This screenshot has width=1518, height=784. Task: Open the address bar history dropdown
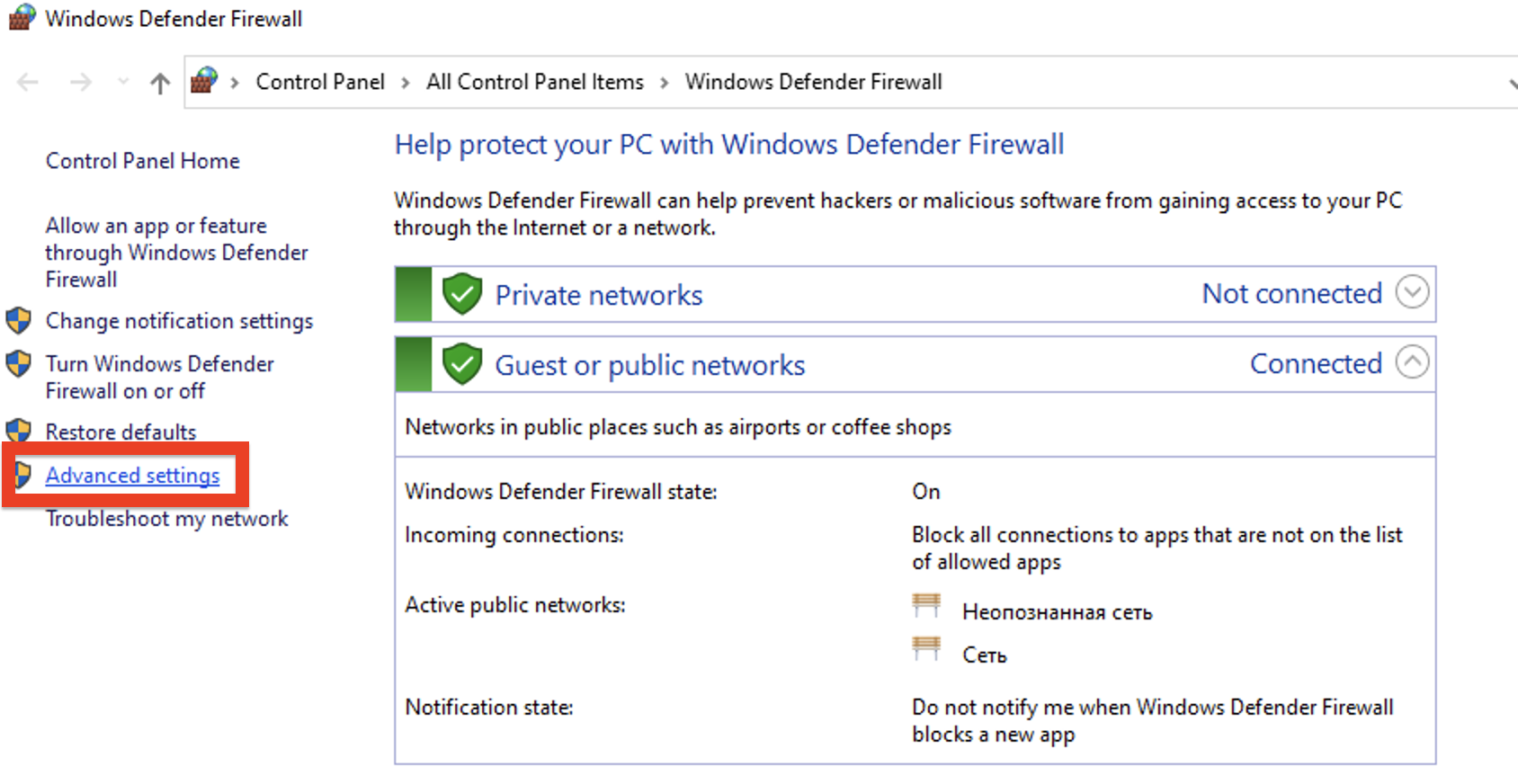[x=1513, y=83]
